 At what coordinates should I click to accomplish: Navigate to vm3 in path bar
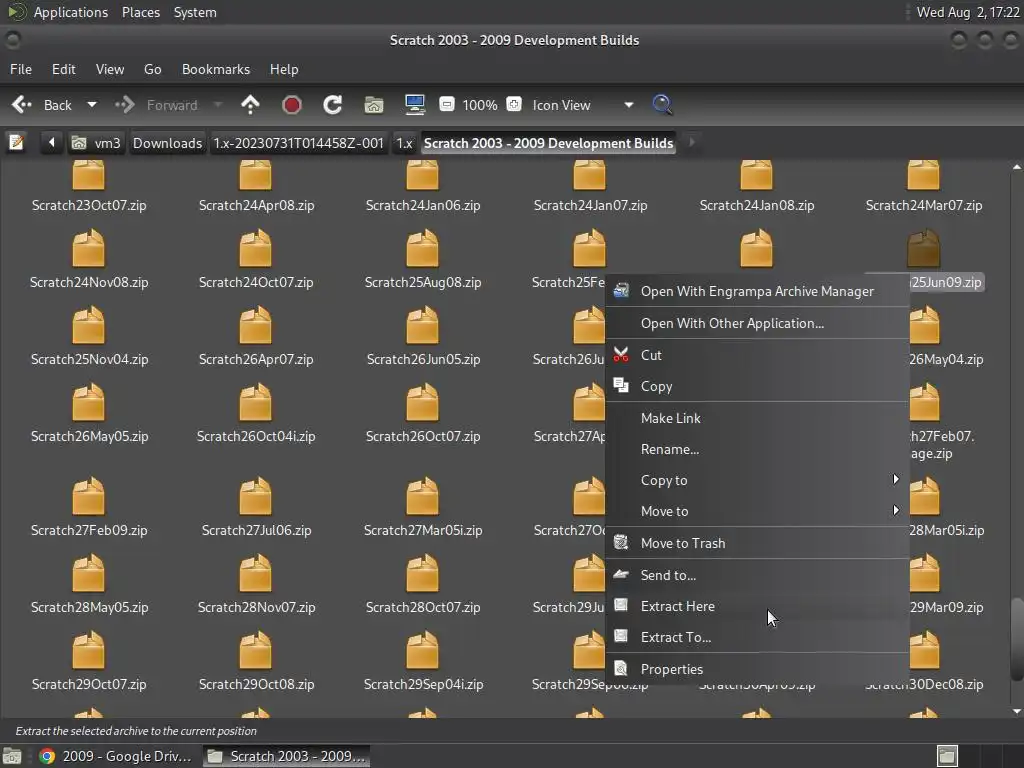[x=97, y=143]
